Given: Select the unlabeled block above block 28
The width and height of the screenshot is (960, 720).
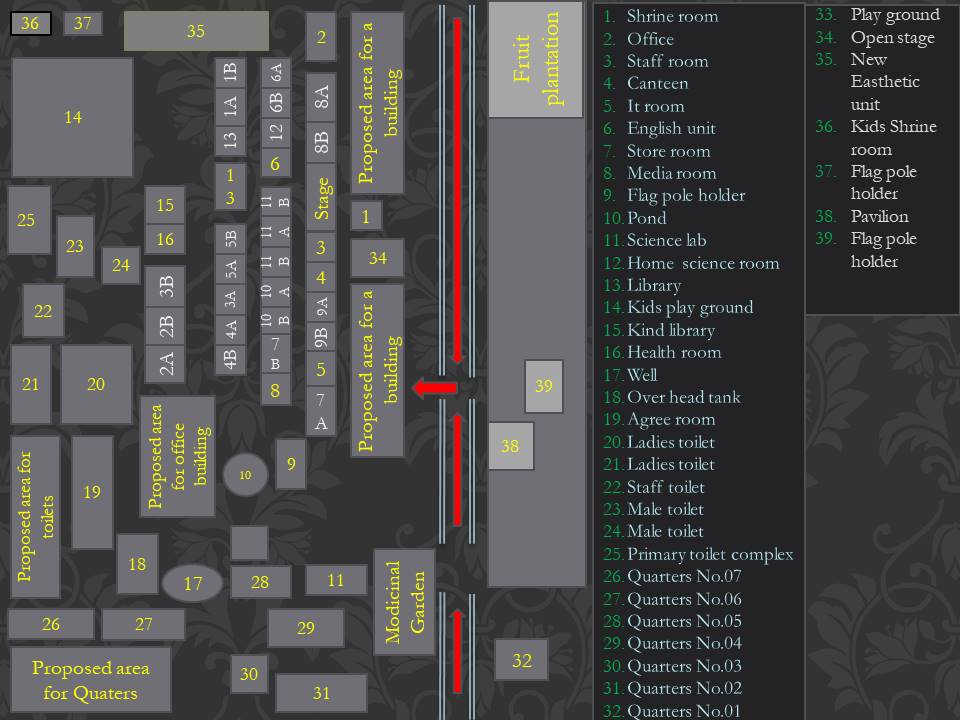Looking at the screenshot, I should (249, 543).
